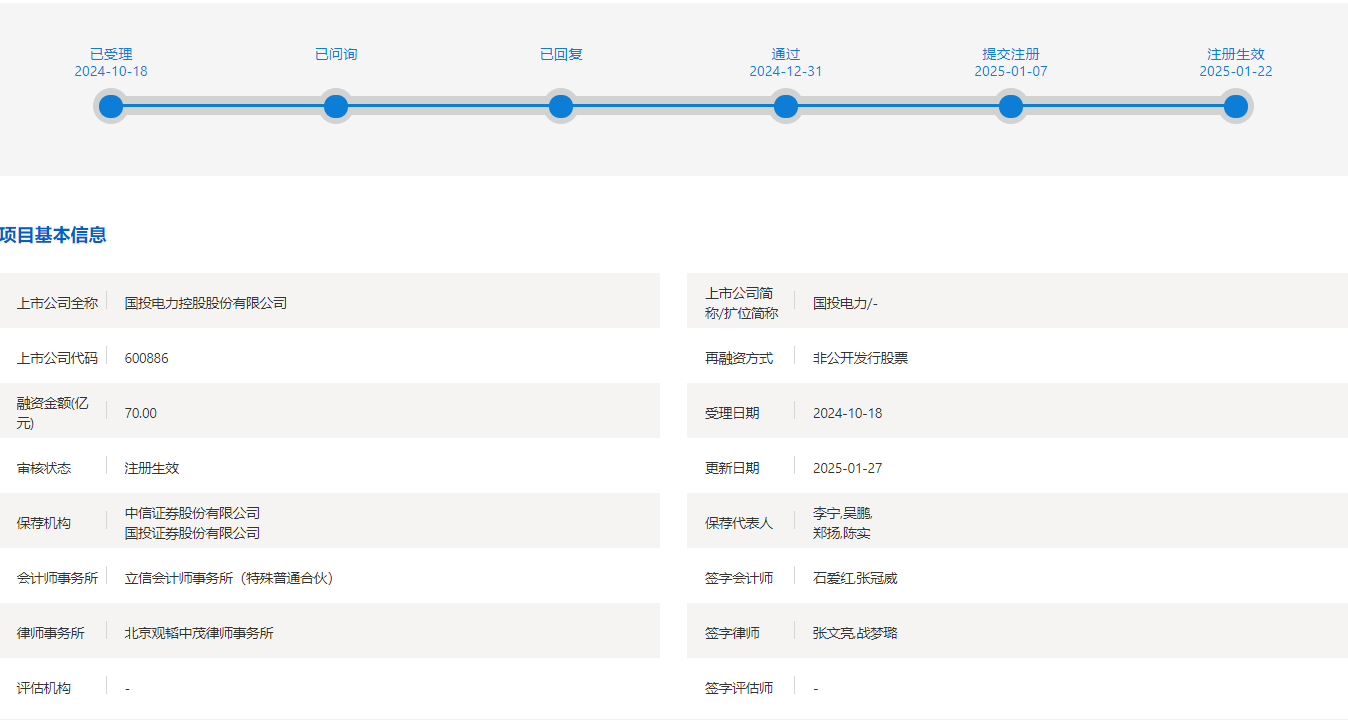The width and height of the screenshot is (1348, 720).
Task: Click the stock code 600886
Action: (146, 358)
